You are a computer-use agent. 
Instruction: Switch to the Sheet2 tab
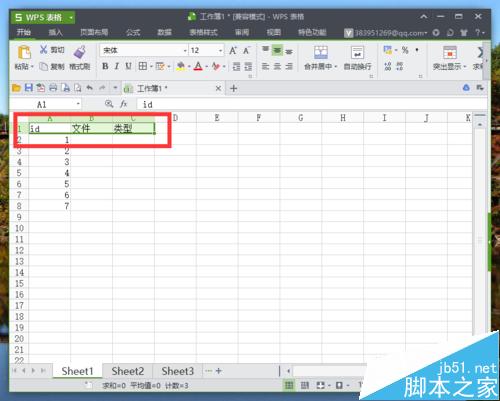click(x=128, y=371)
